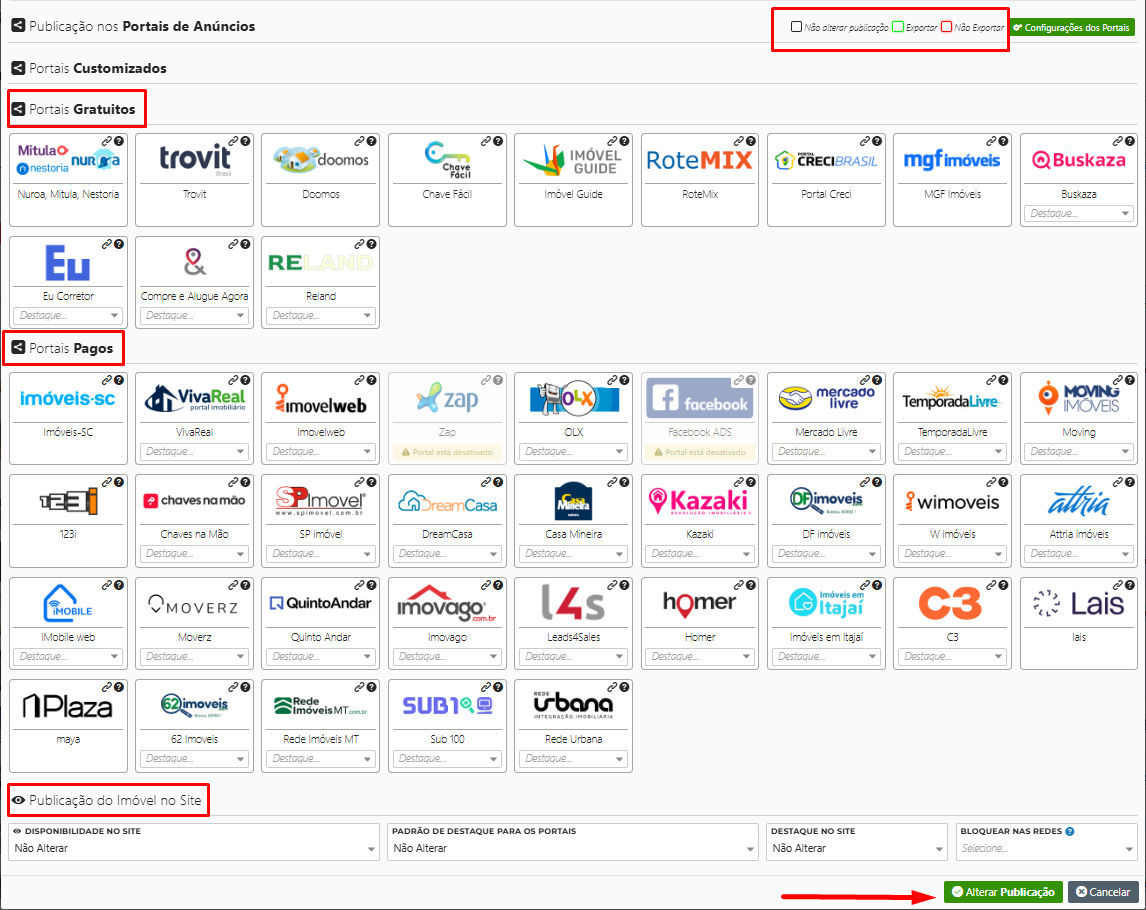Select the RoteMix portal logo
Viewport: 1146px width, 910px height.
(699, 161)
